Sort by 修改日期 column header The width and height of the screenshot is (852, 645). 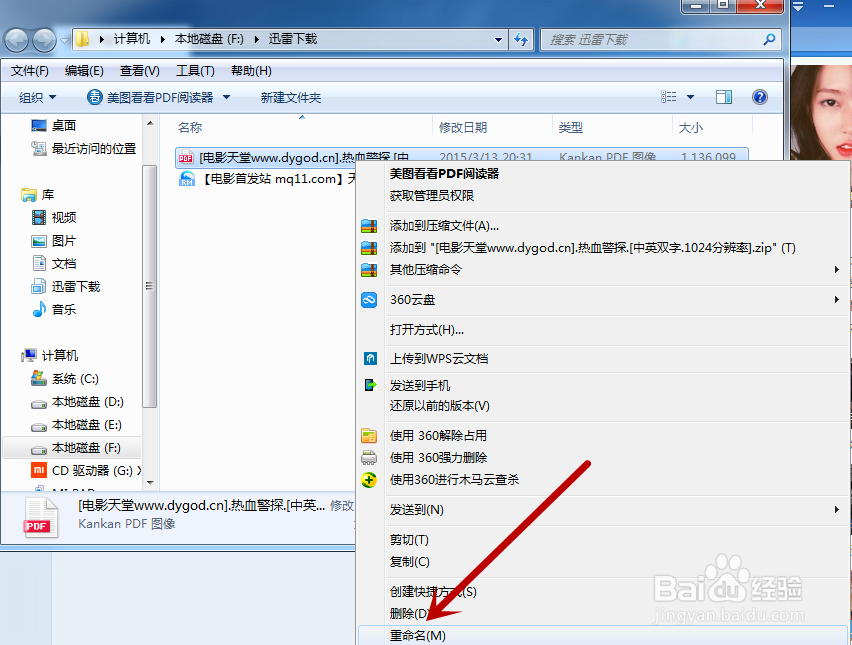coord(463,127)
